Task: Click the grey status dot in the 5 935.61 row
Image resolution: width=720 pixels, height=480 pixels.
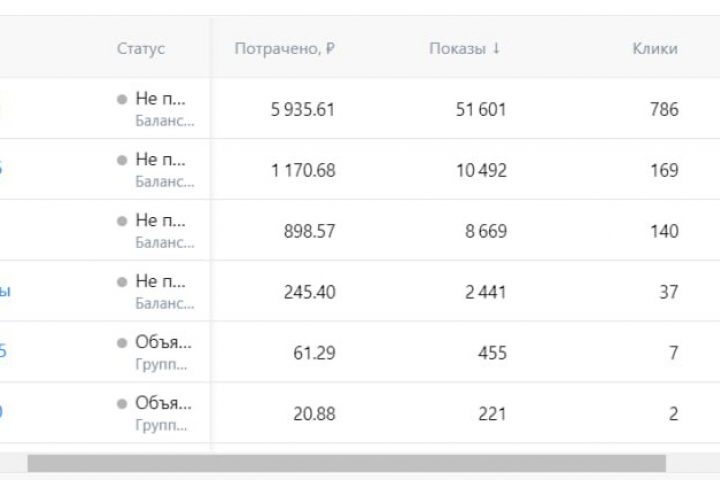Action: [x=122, y=100]
